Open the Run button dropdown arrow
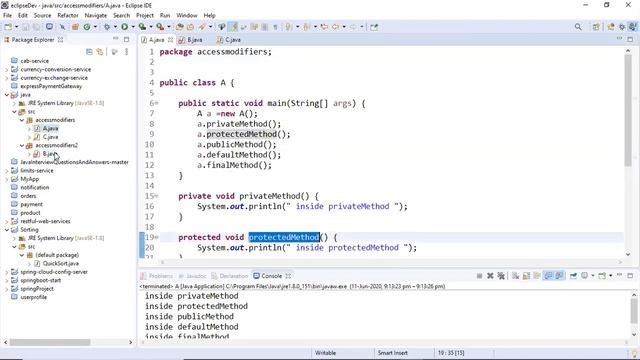This screenshot has height=360, width=640. coord(133,27)
